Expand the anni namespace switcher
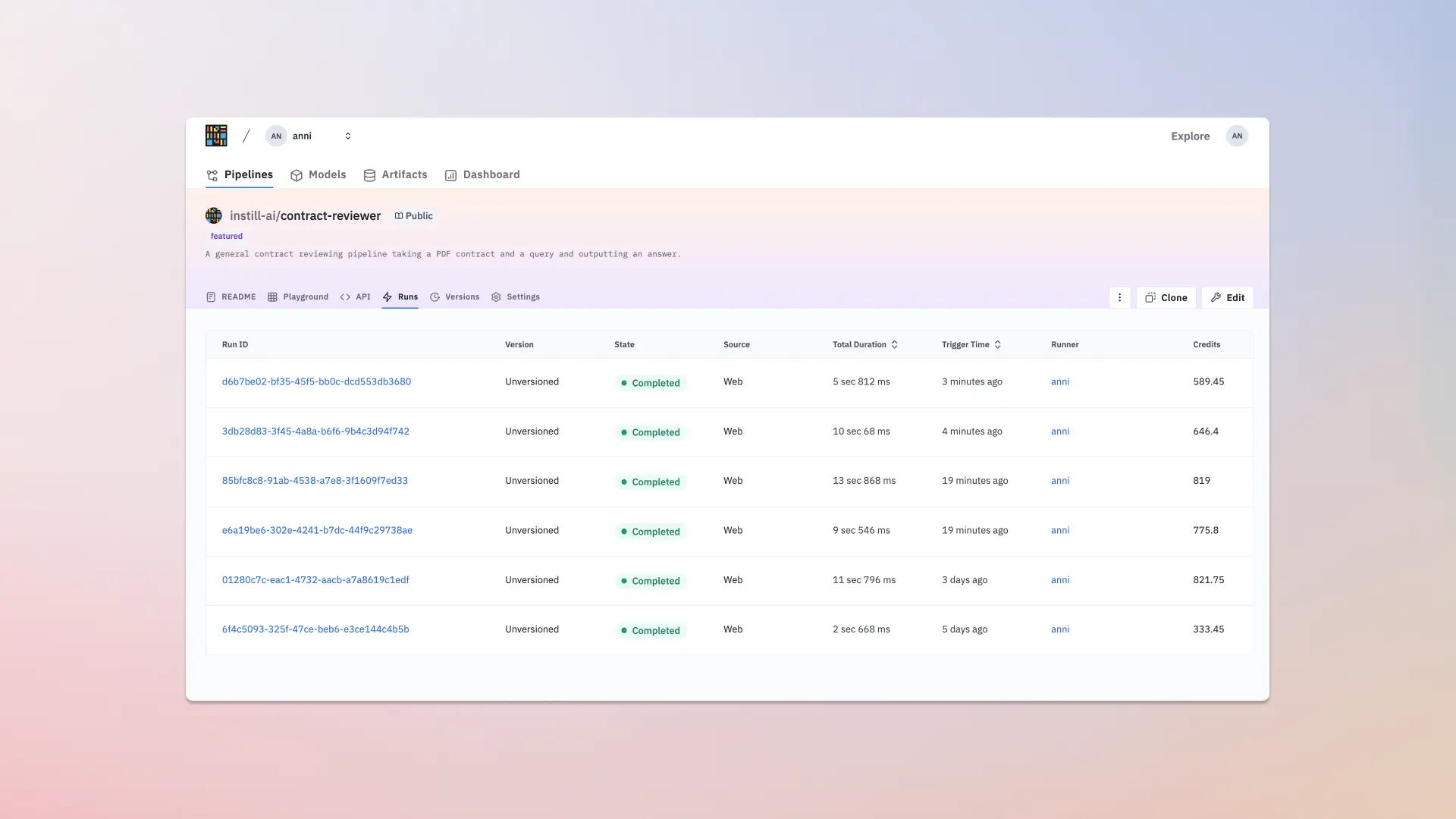Viewport: 1456px width, 819px height. (348, 136)
